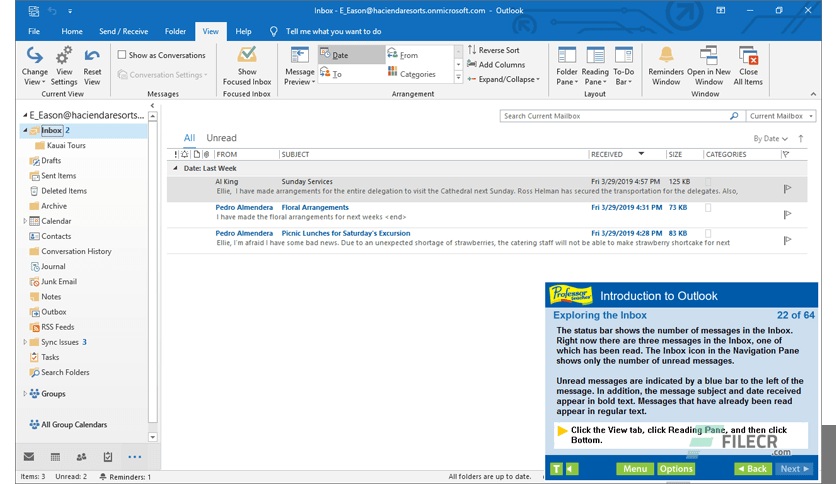Expand the Calendar folder
Viewport: 836px width, 484px height.
25,221
